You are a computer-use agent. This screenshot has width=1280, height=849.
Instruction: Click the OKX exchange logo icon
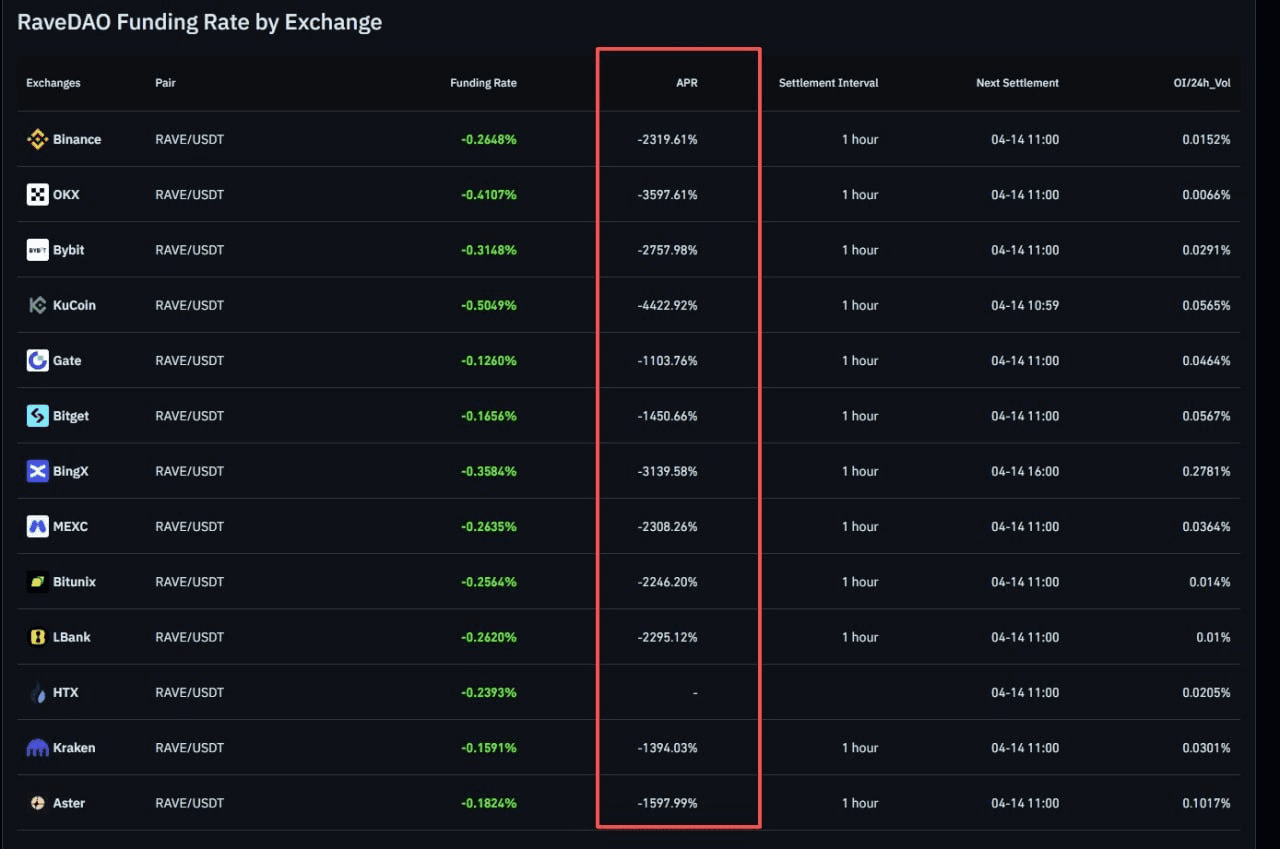click(x=37, y=195)
